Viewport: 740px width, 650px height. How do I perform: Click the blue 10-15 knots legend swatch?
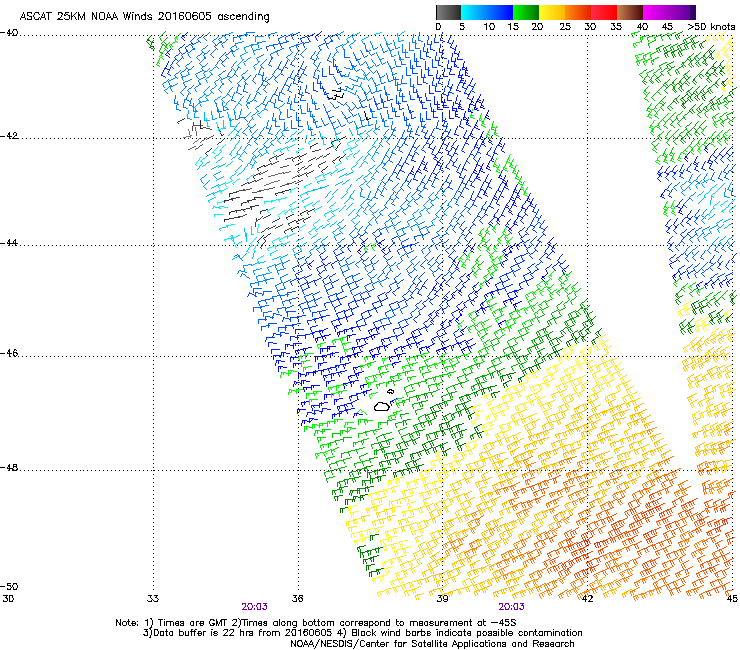[x=500, y=12]
